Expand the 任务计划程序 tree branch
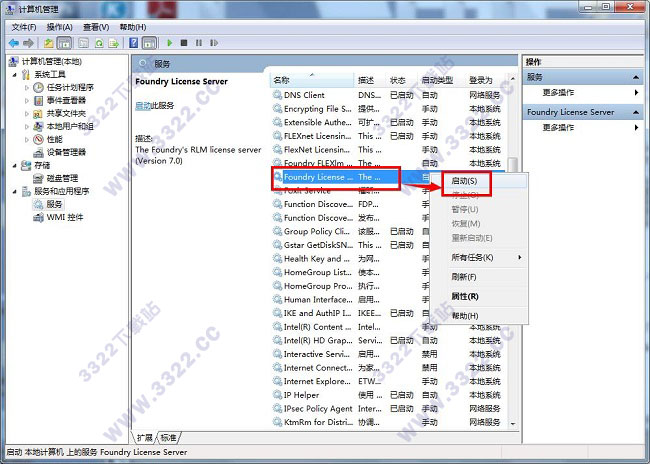Screen dimensions: 650x464 [27, 87]
